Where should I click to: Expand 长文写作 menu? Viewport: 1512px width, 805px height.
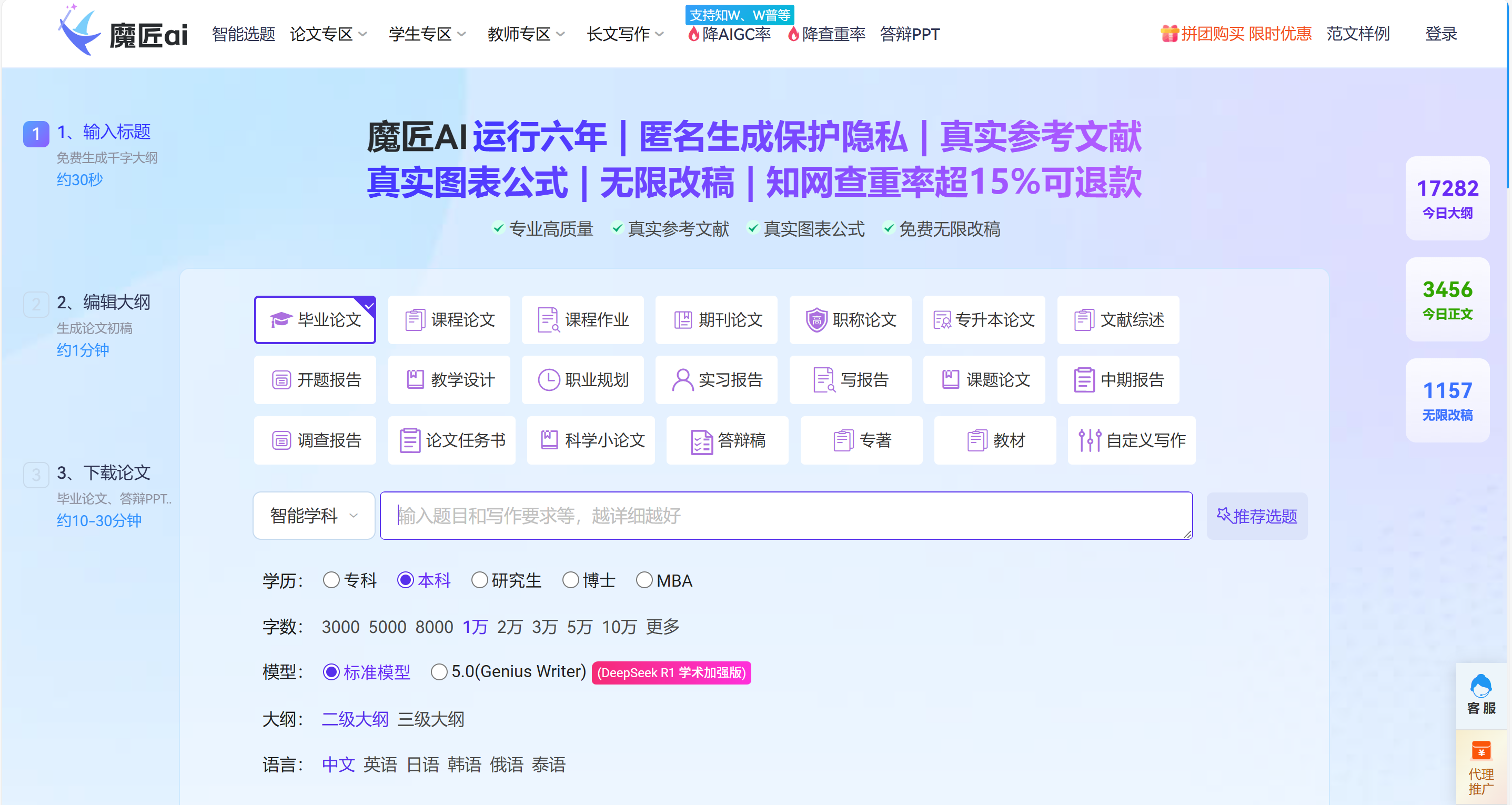click(626, 34)
